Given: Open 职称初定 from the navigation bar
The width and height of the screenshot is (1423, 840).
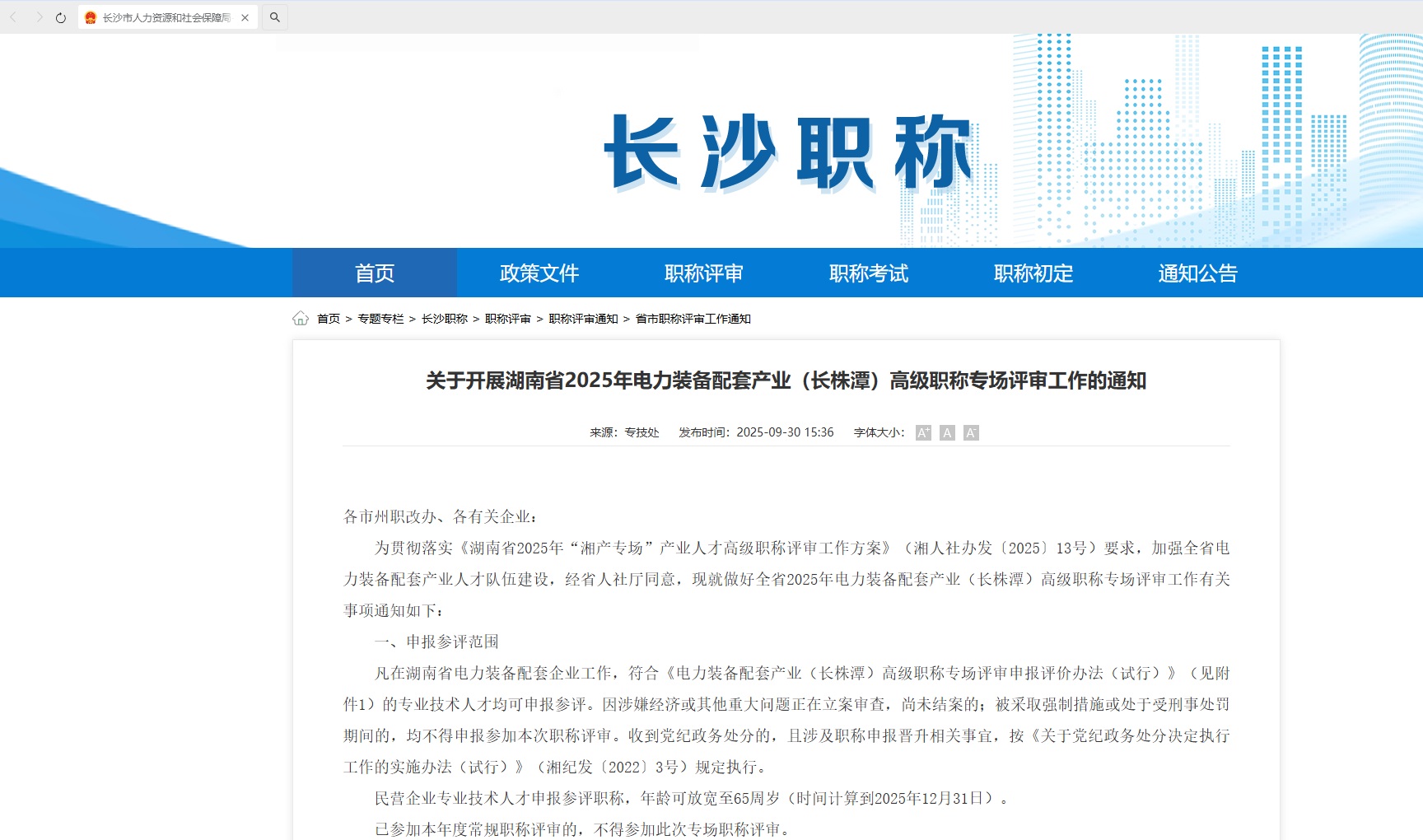Looking at the screenshot, I should [x=1033, y=273].
